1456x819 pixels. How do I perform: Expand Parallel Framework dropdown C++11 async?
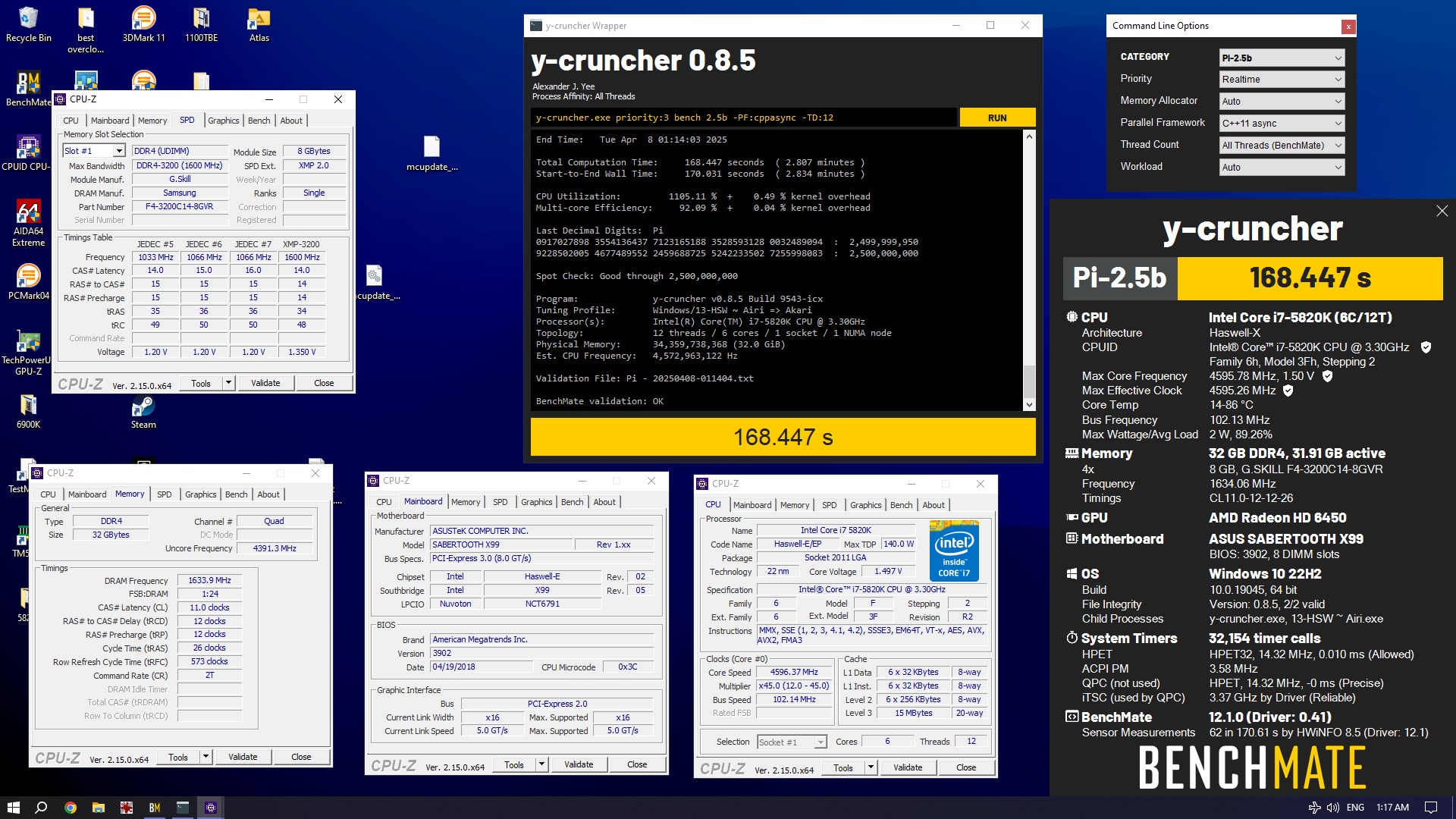pyautogui.click(x=1282, y=124)
